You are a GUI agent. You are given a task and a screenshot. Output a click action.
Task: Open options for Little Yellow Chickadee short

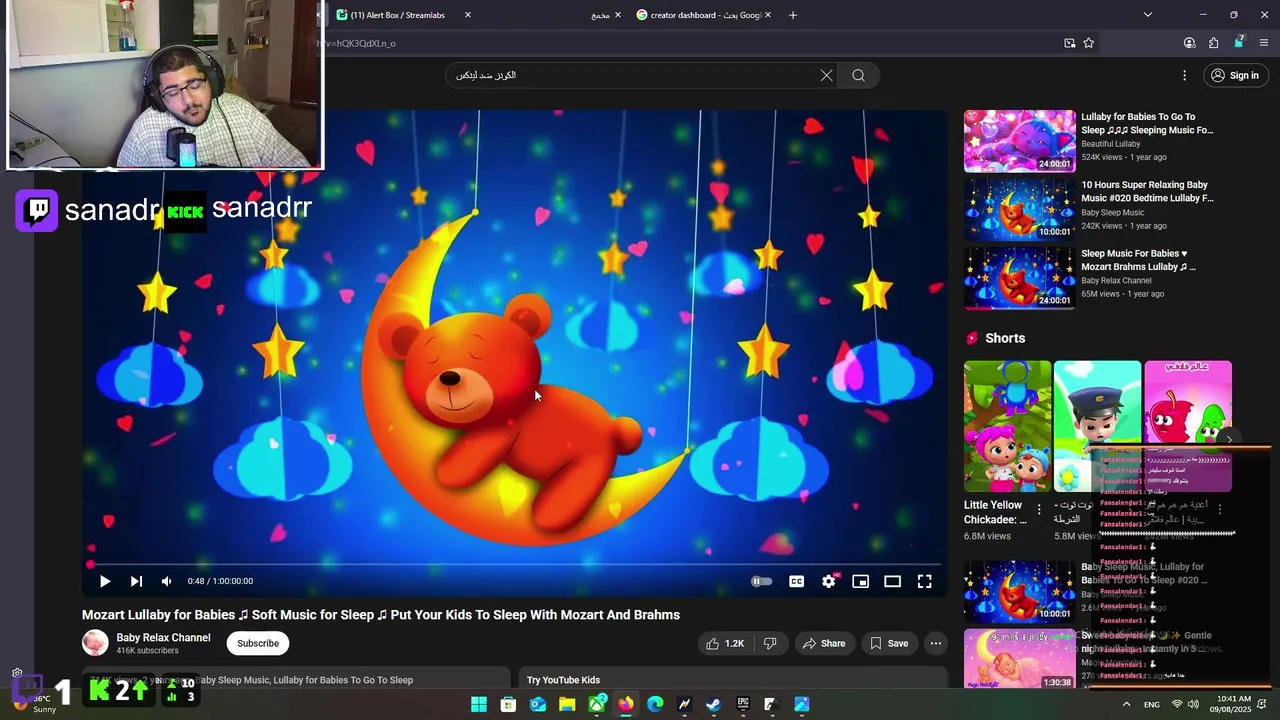pos(1038,510)
